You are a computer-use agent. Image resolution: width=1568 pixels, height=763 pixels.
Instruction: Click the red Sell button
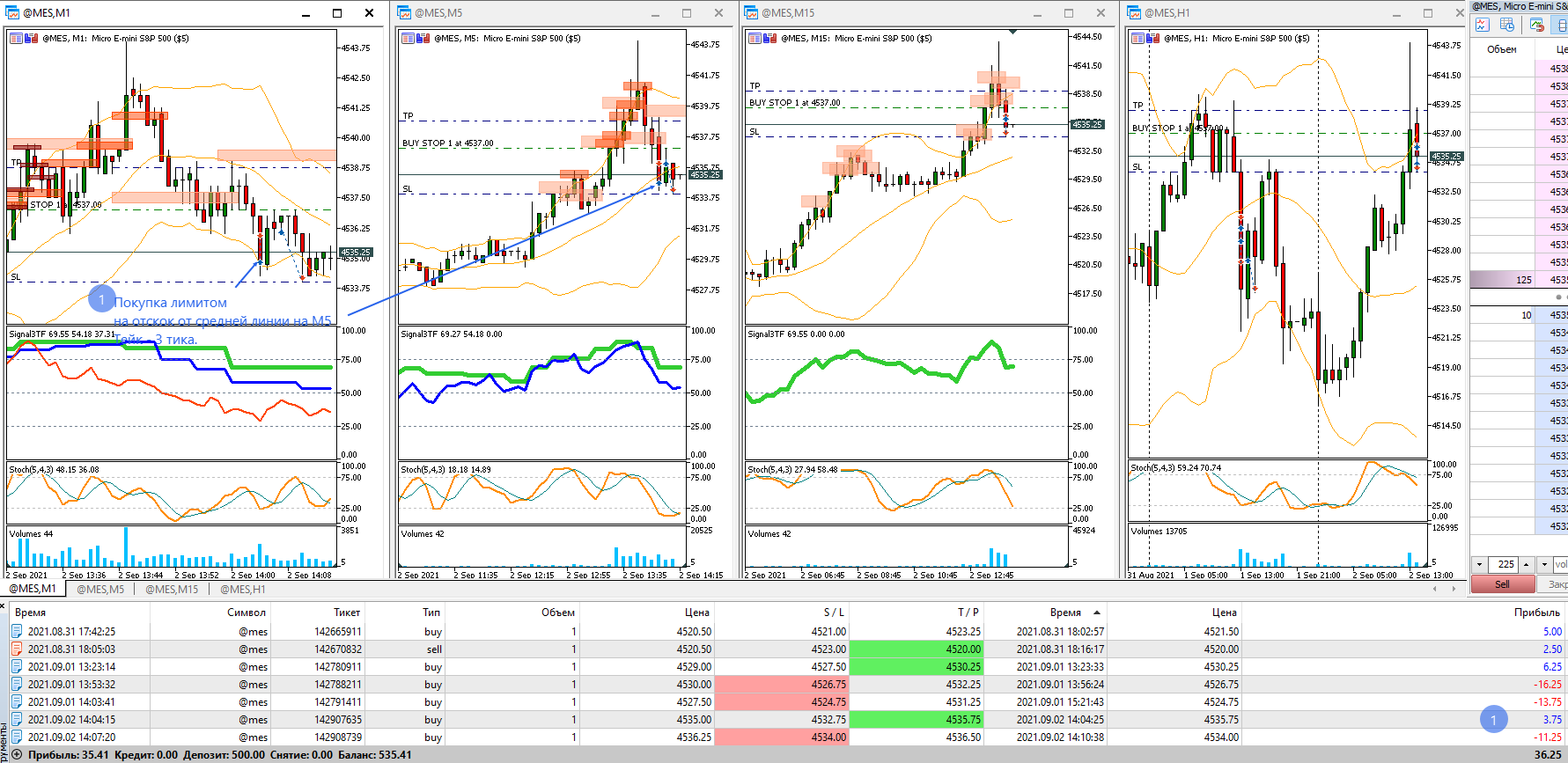click(x=1502, y=584)
